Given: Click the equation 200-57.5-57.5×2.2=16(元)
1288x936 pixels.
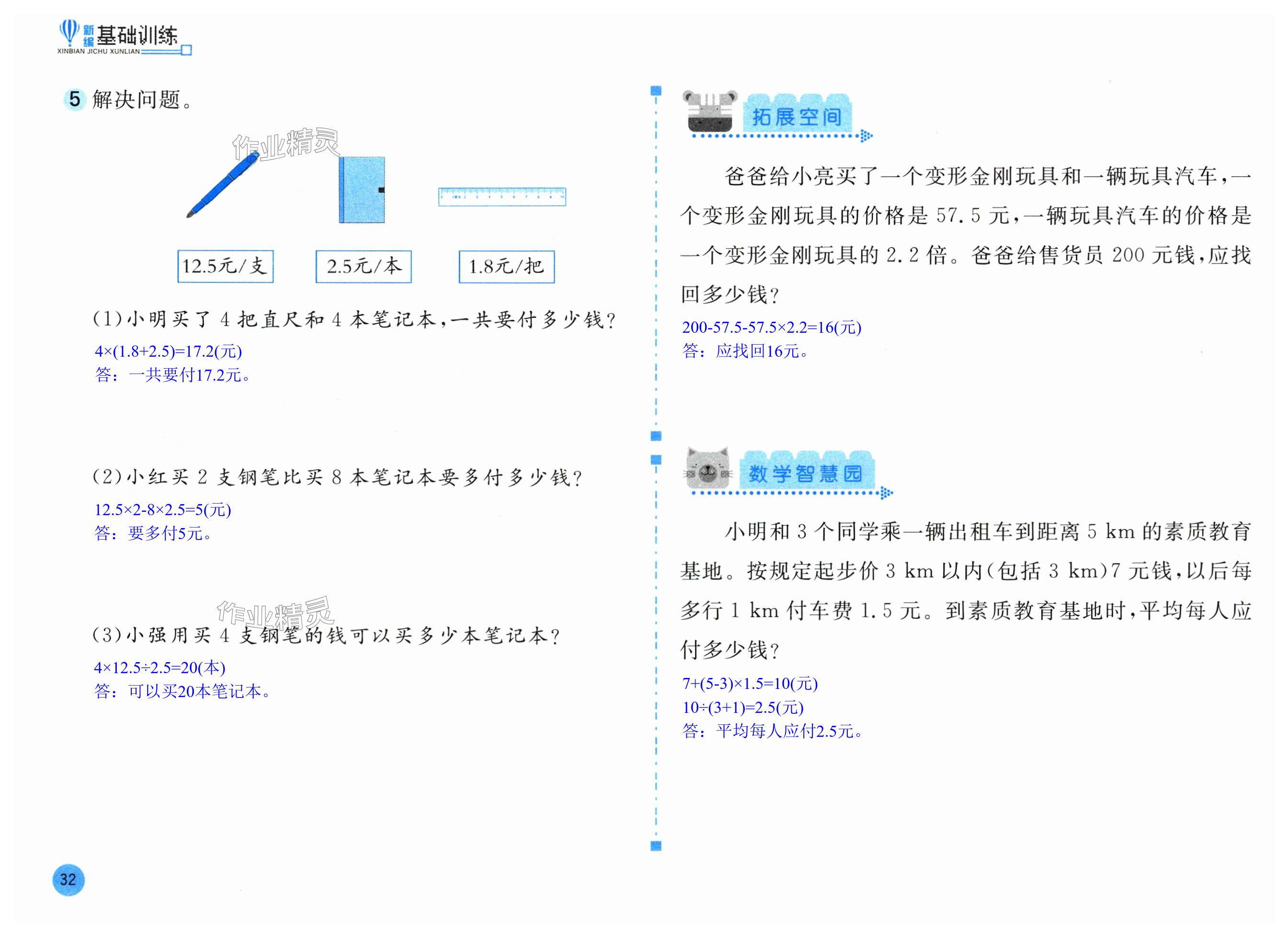Looking at the screenshot, I should 772,327.
